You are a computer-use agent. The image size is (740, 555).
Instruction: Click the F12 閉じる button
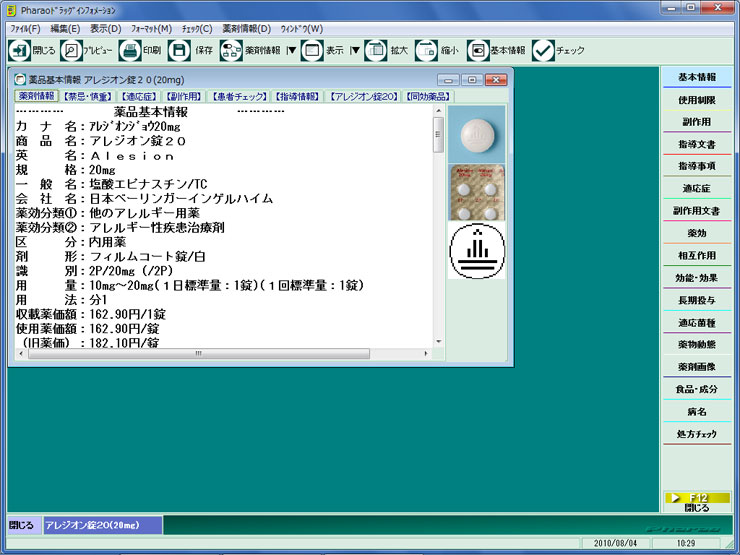click(x=697, y=502)
